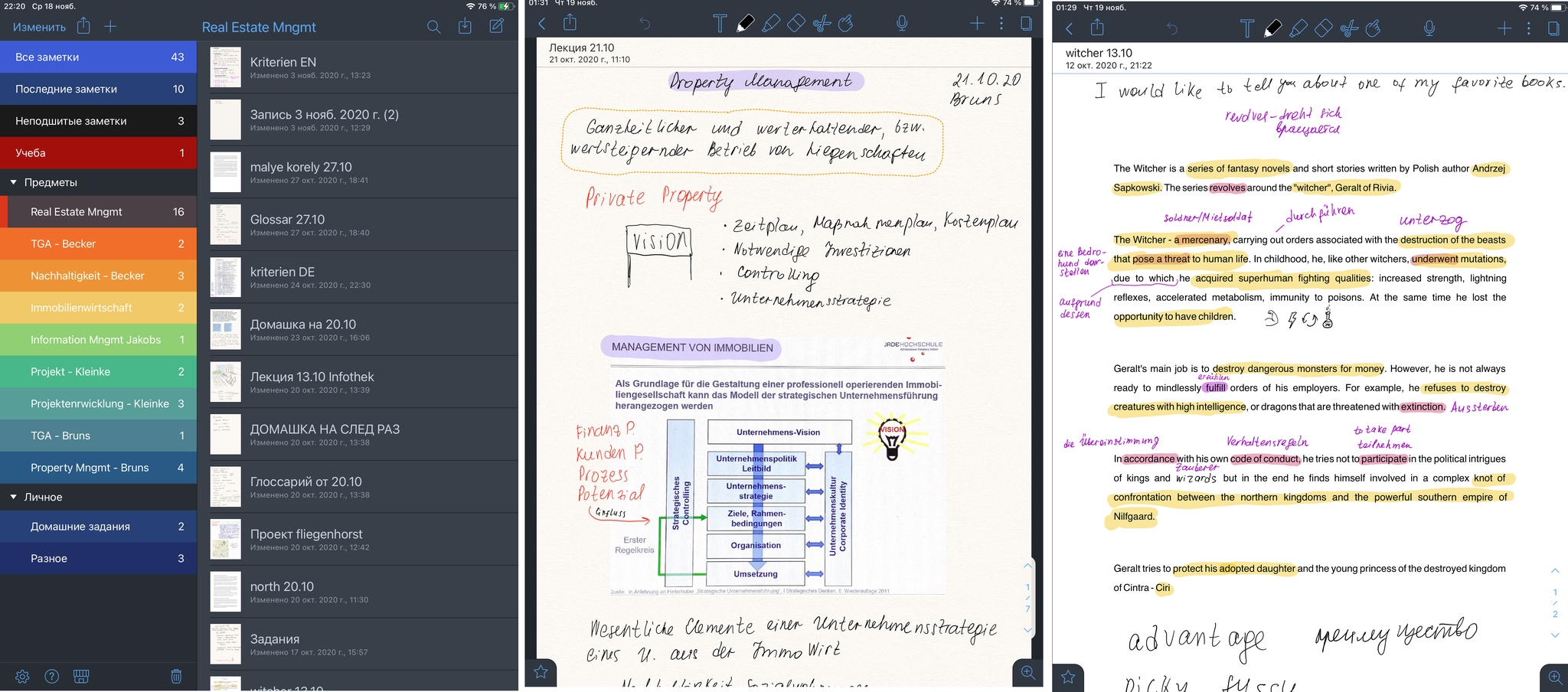Open the Kriterien EN note
The image size is (1568, 692).
coord(358,67)
